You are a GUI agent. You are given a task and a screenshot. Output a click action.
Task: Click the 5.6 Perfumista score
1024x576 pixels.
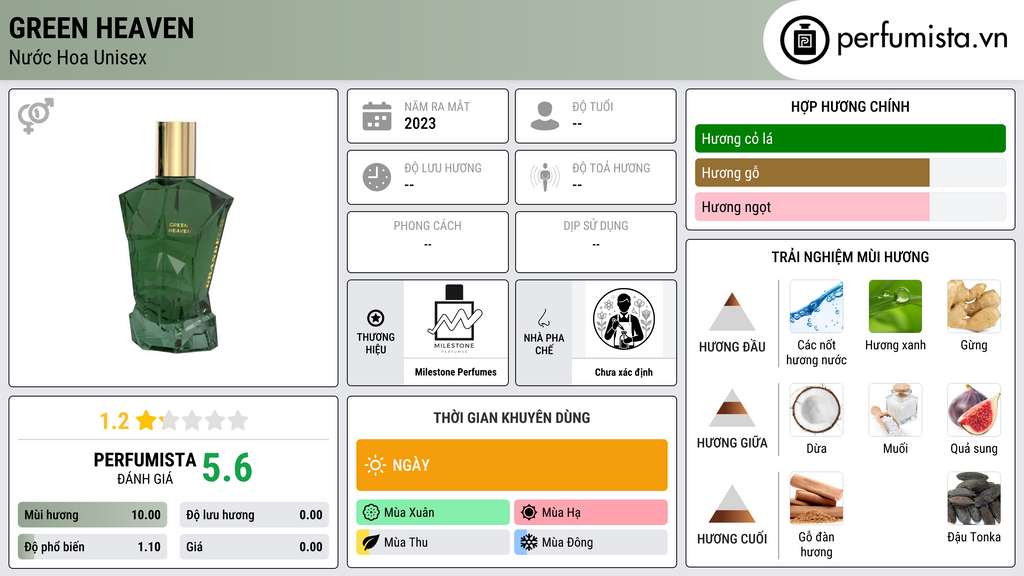227,468
